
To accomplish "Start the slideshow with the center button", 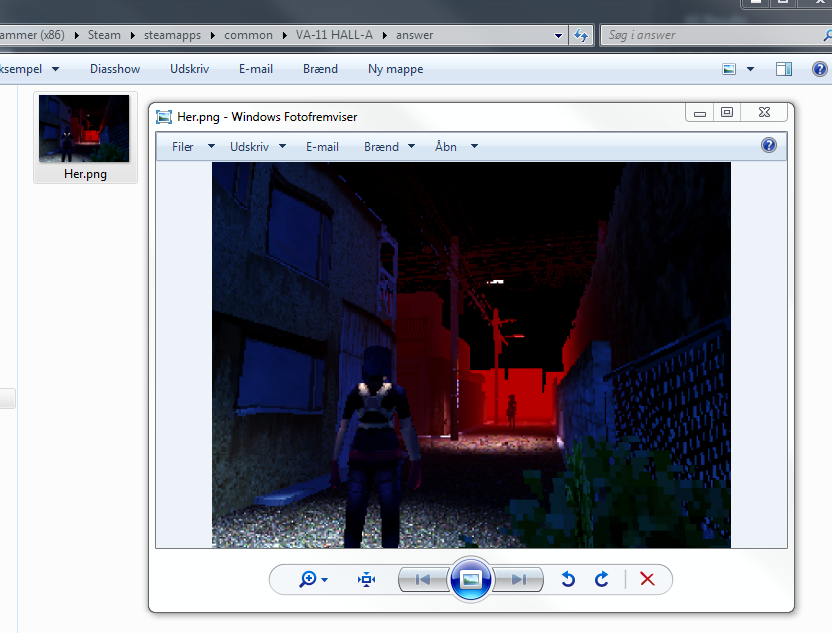I will coord(471,579).
